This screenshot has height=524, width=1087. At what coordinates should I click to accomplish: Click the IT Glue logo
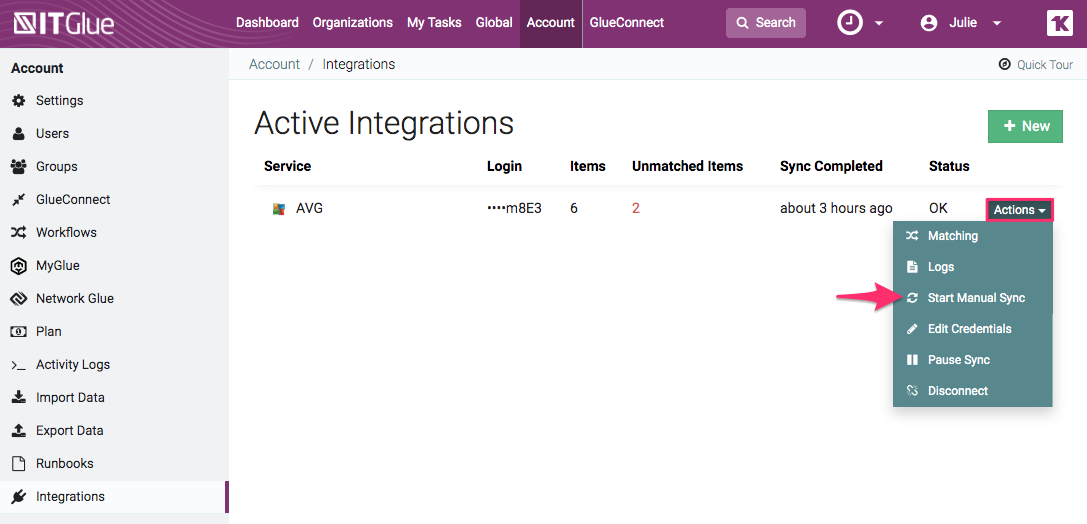[x=64, y=24]
